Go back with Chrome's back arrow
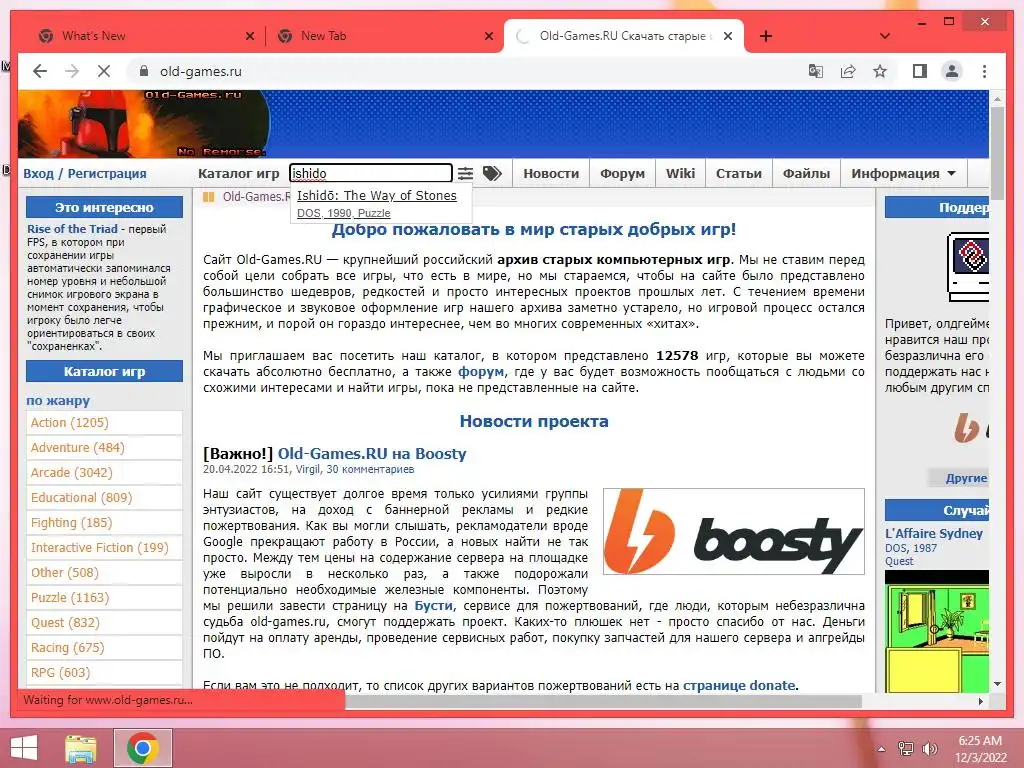Image resolution: width=1024 pixels, height=768 pixels. pos(40,71)
